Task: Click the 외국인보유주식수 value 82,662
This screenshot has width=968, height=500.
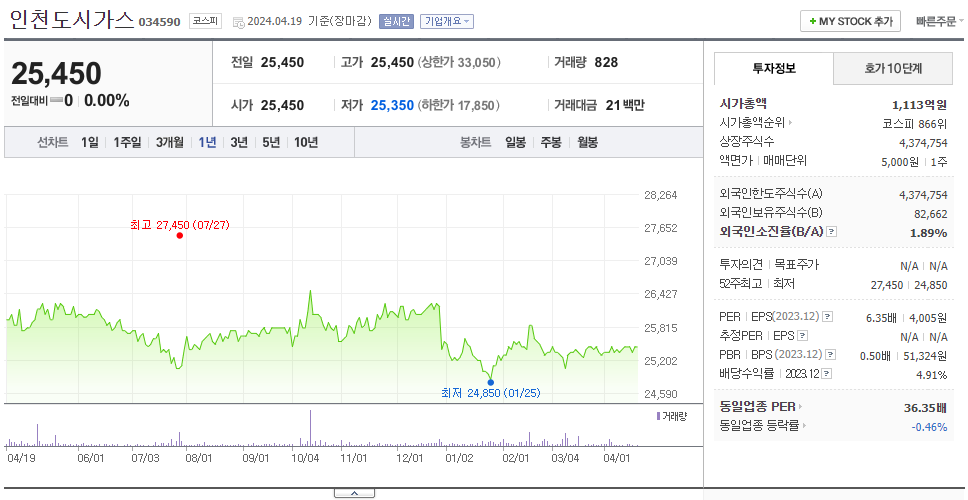Action: click(930, 214)
